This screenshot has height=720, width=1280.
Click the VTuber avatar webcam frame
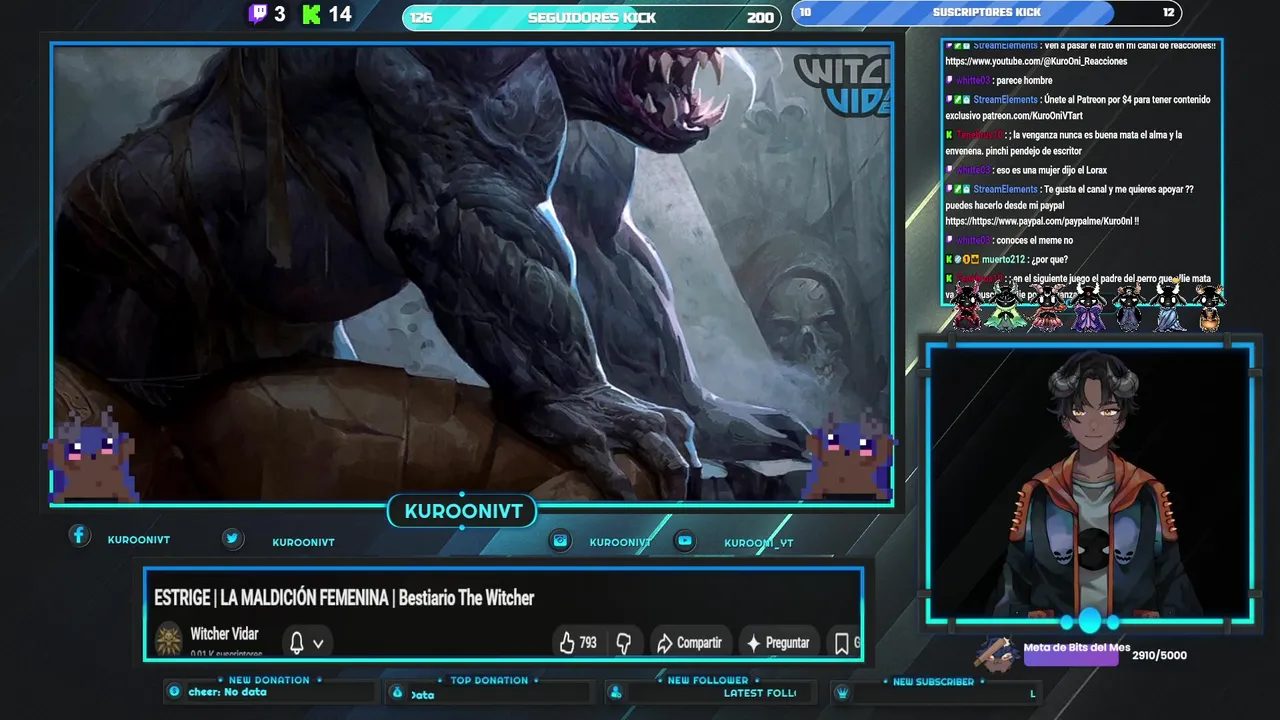(x=1090, y=484)
